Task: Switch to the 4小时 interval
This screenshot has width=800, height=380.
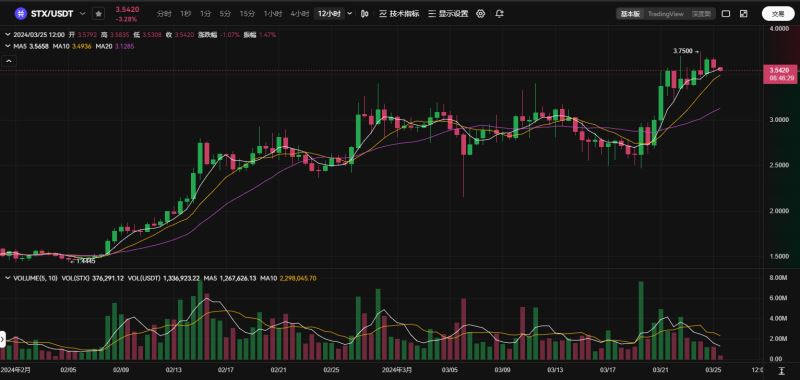Action: pos(299,14)
